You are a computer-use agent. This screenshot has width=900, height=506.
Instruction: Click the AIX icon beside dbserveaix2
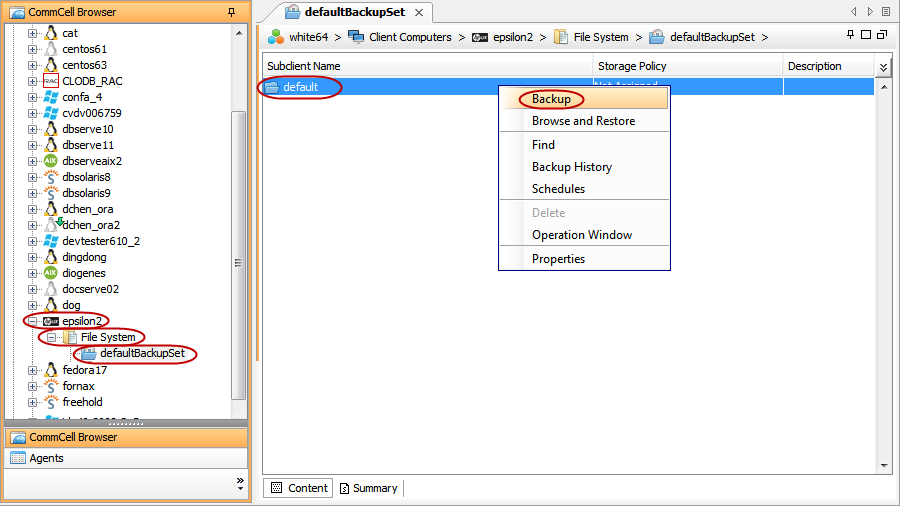tap(51, 161)
